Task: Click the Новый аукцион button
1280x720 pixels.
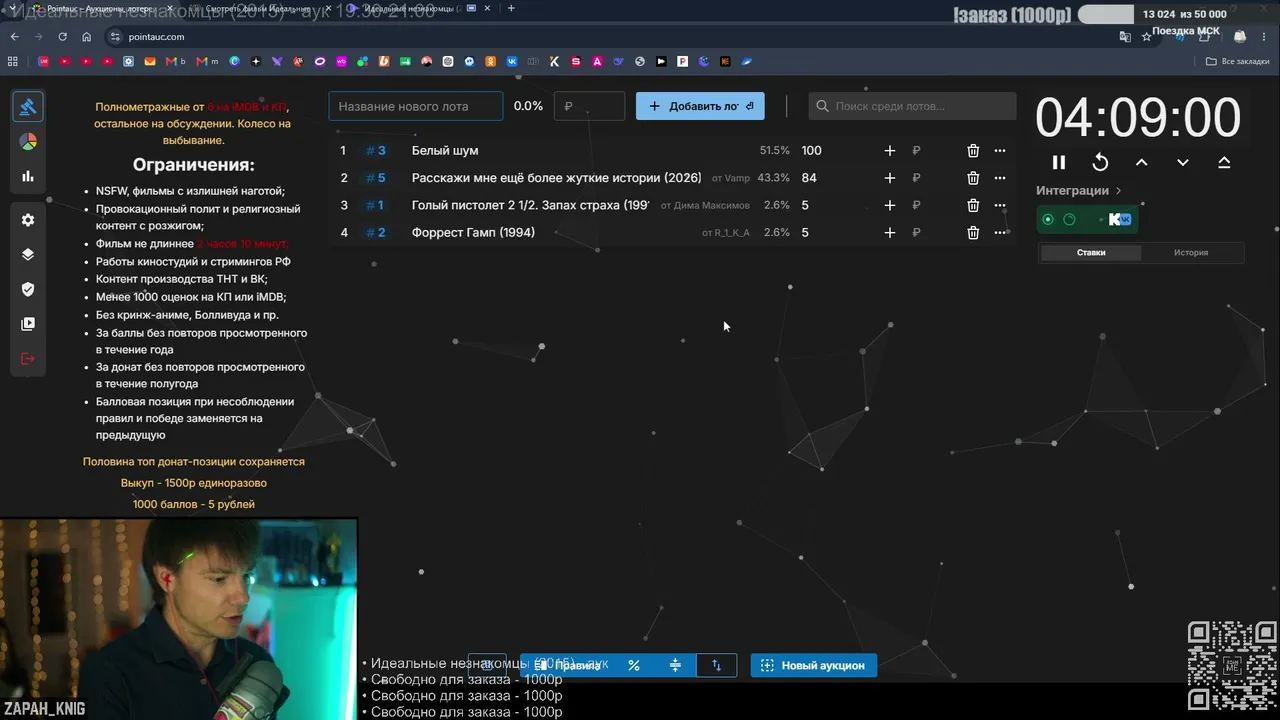Action: point(814,665)
